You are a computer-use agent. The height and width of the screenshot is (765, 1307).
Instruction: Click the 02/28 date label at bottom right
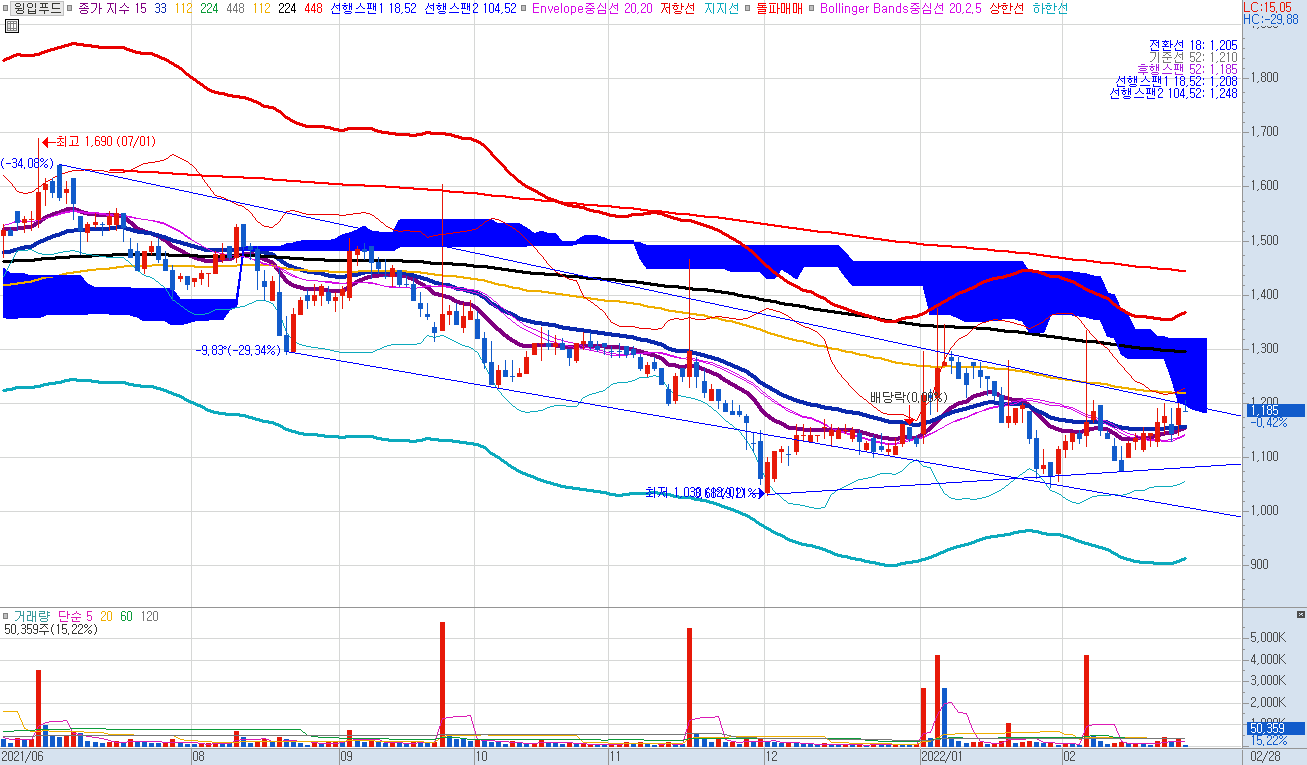pyautogui.click(x=1265, y=757)
